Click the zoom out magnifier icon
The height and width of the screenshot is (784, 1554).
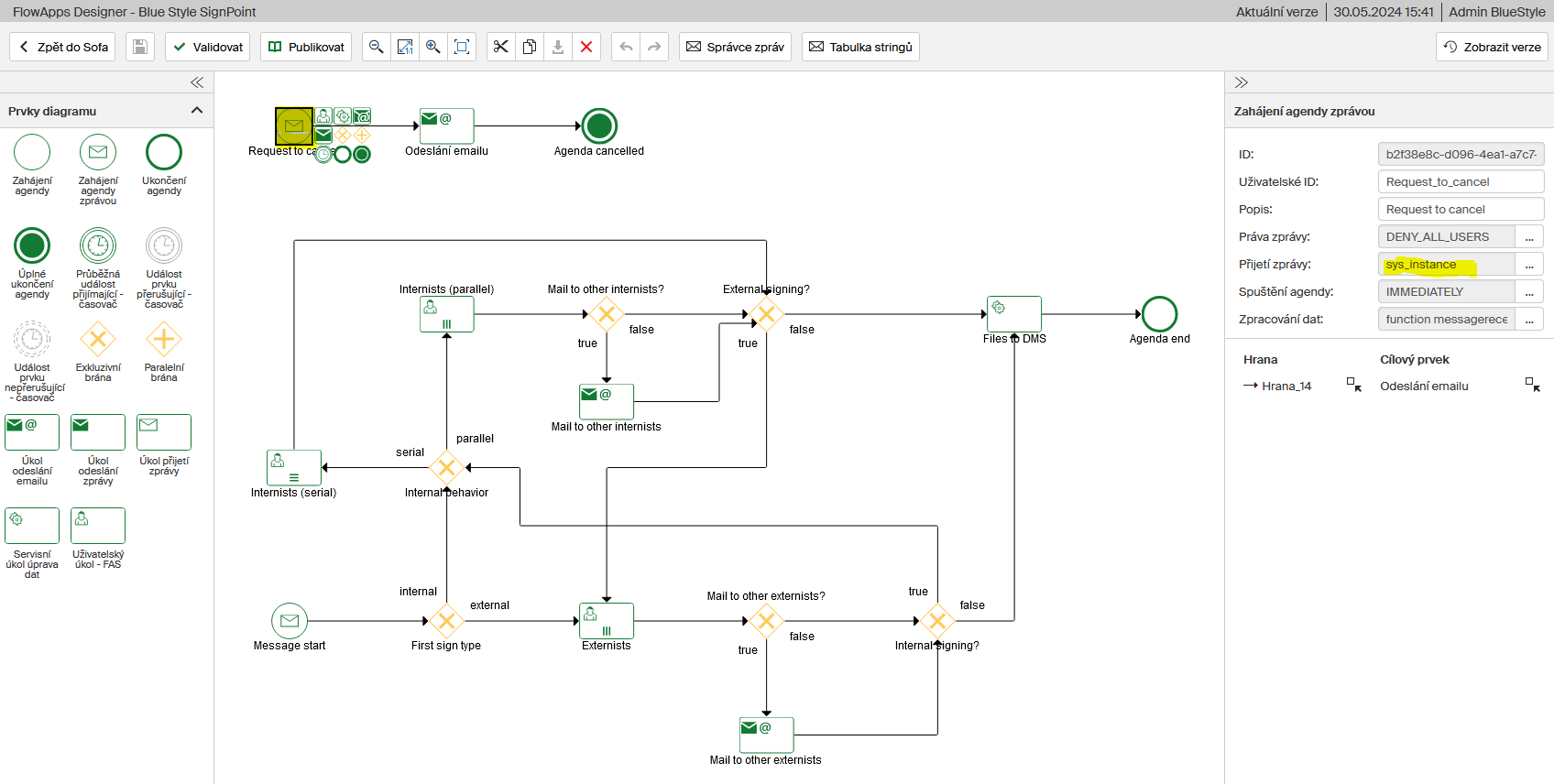(x=376, y=47)
